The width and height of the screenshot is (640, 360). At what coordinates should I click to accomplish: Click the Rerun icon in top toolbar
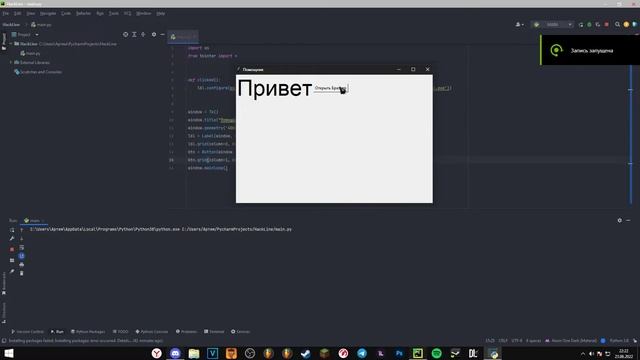(581, 24)
